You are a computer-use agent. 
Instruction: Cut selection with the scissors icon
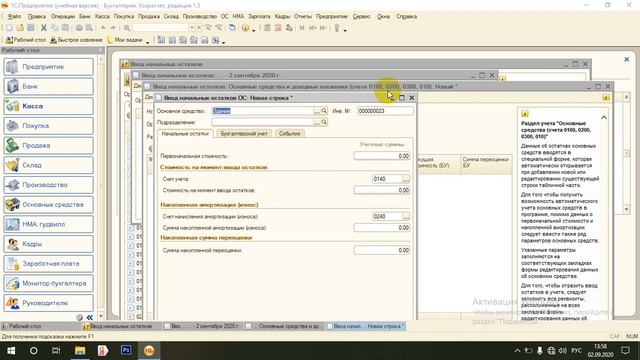click(x=44, y=28)
